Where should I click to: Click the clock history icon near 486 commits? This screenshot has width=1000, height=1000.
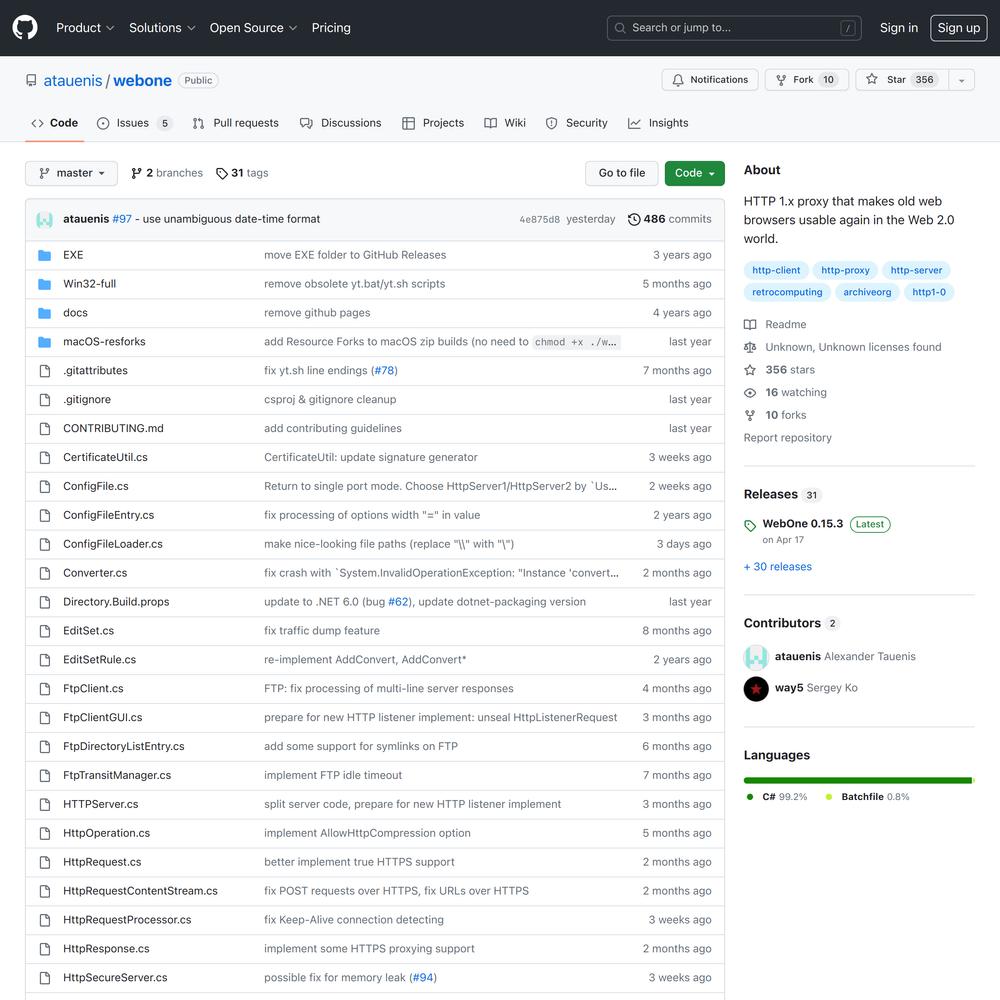click(634, 219)
